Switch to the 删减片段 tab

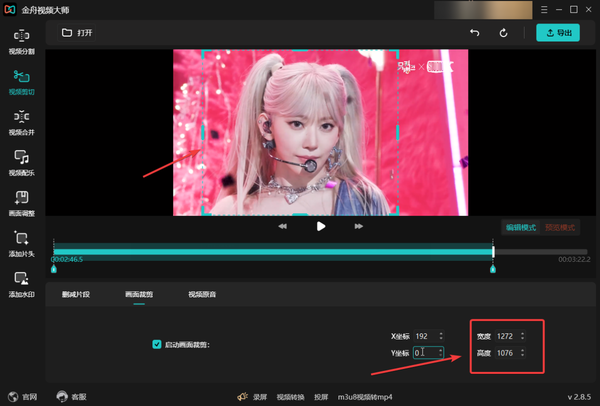pyautogui.click(x=75, y=295)
